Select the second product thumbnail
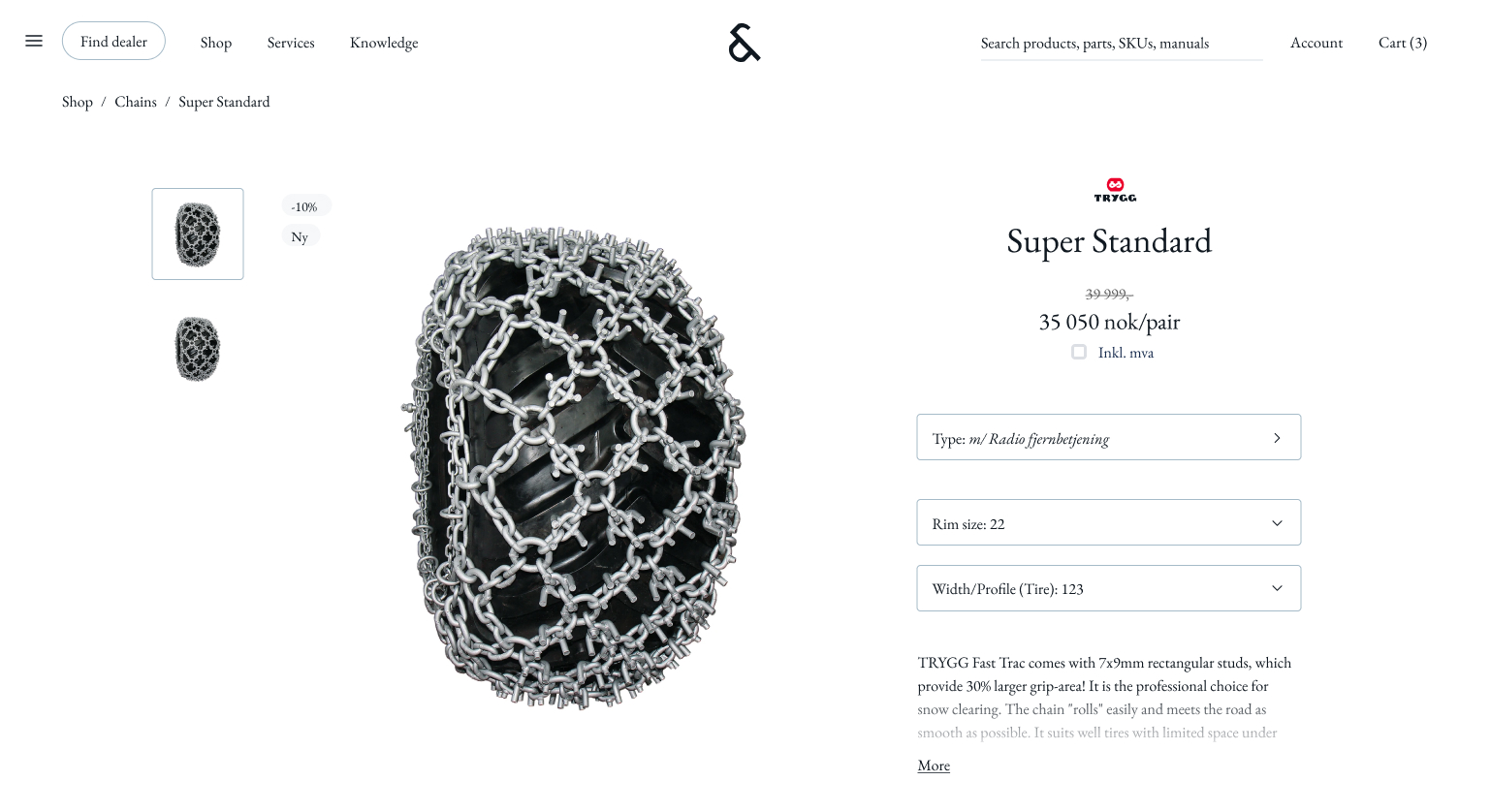Viewport: 1491px width, 812px height. click(x=198, y=349)
